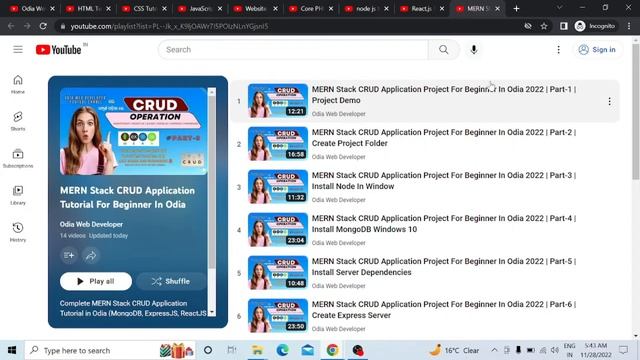Switch to the JavaScript tab

[200, 9]
